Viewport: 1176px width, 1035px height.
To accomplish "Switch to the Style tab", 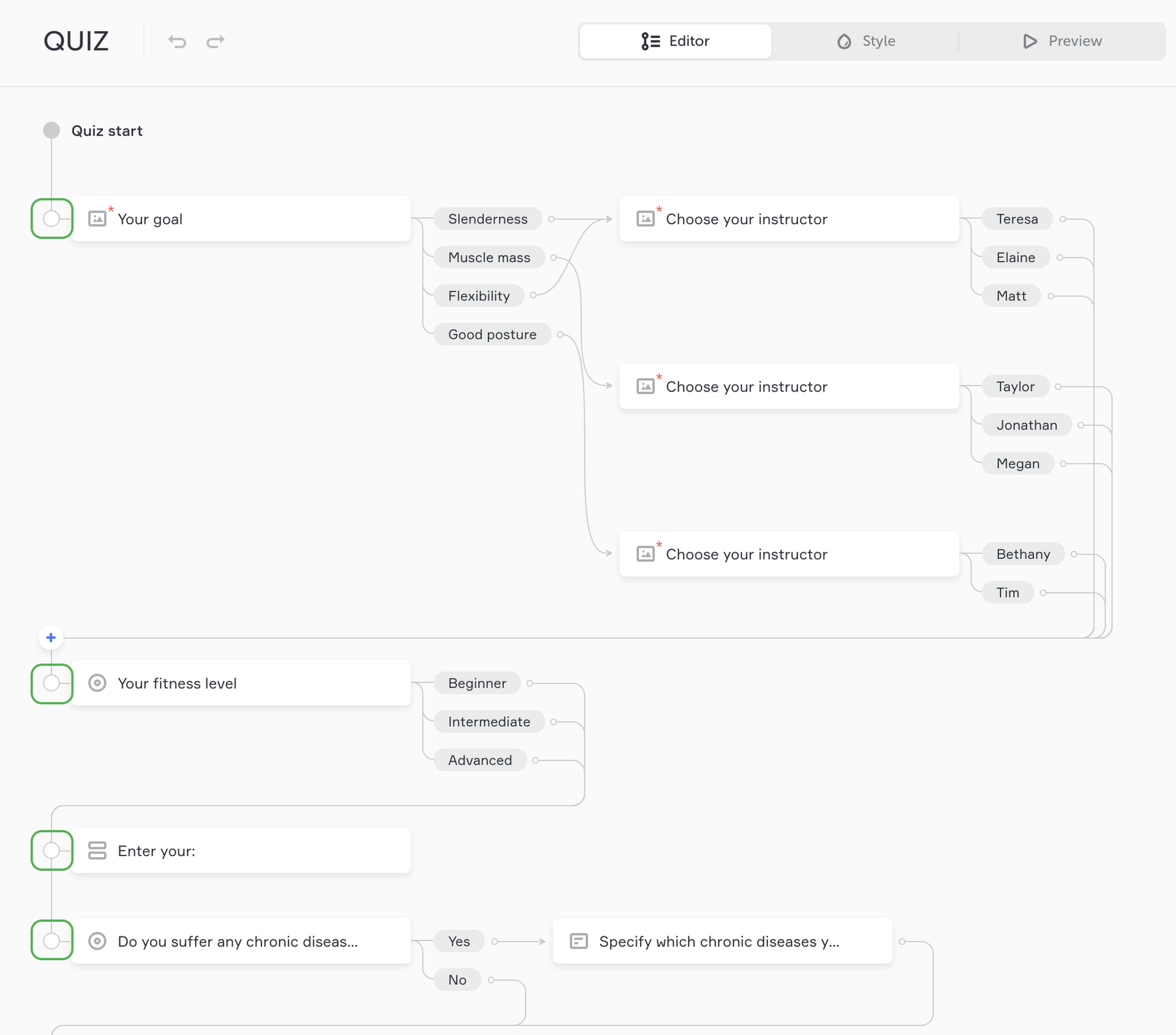I will 866,41.
